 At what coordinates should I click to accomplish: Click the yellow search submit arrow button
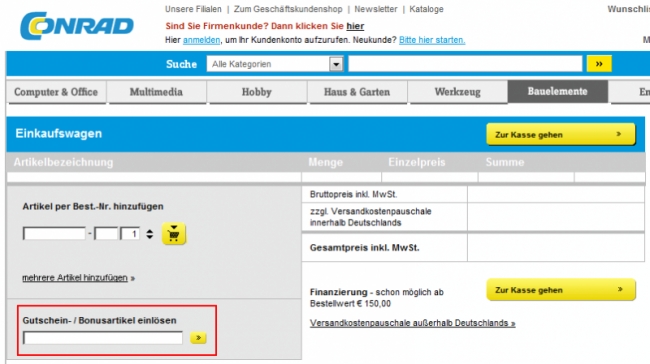599,64
